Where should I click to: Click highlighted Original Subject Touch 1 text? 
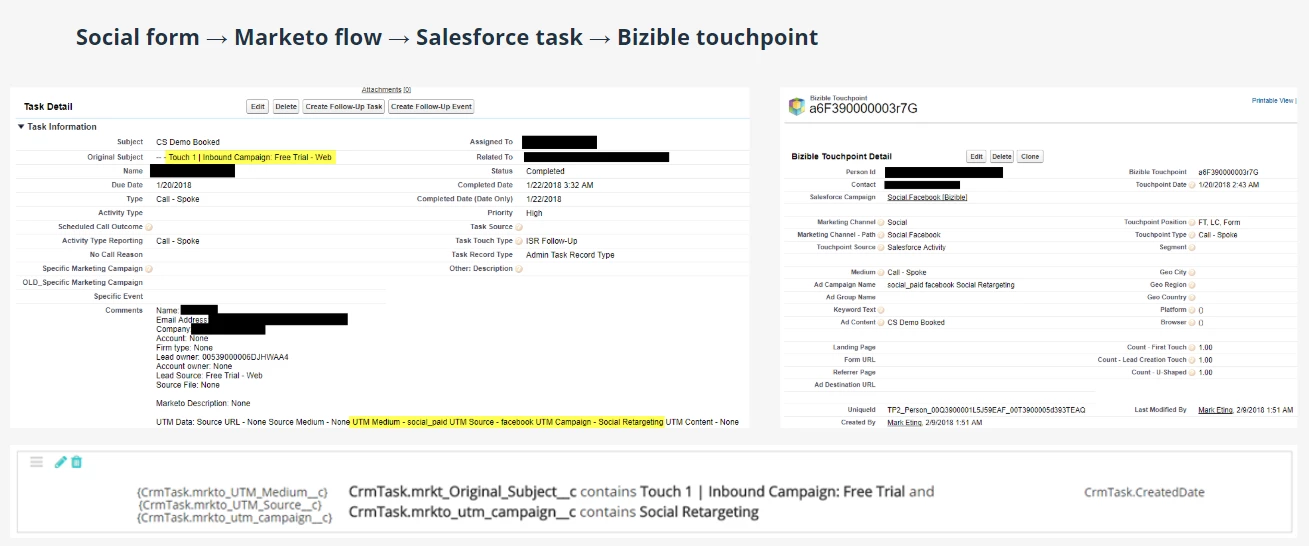(x=251, y=157)
